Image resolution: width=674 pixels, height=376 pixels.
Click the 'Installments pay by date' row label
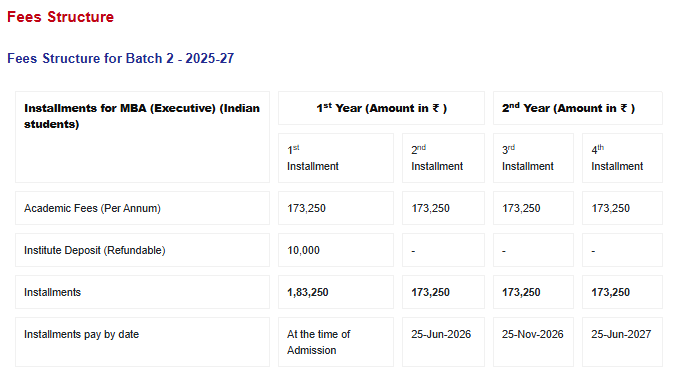82,334
